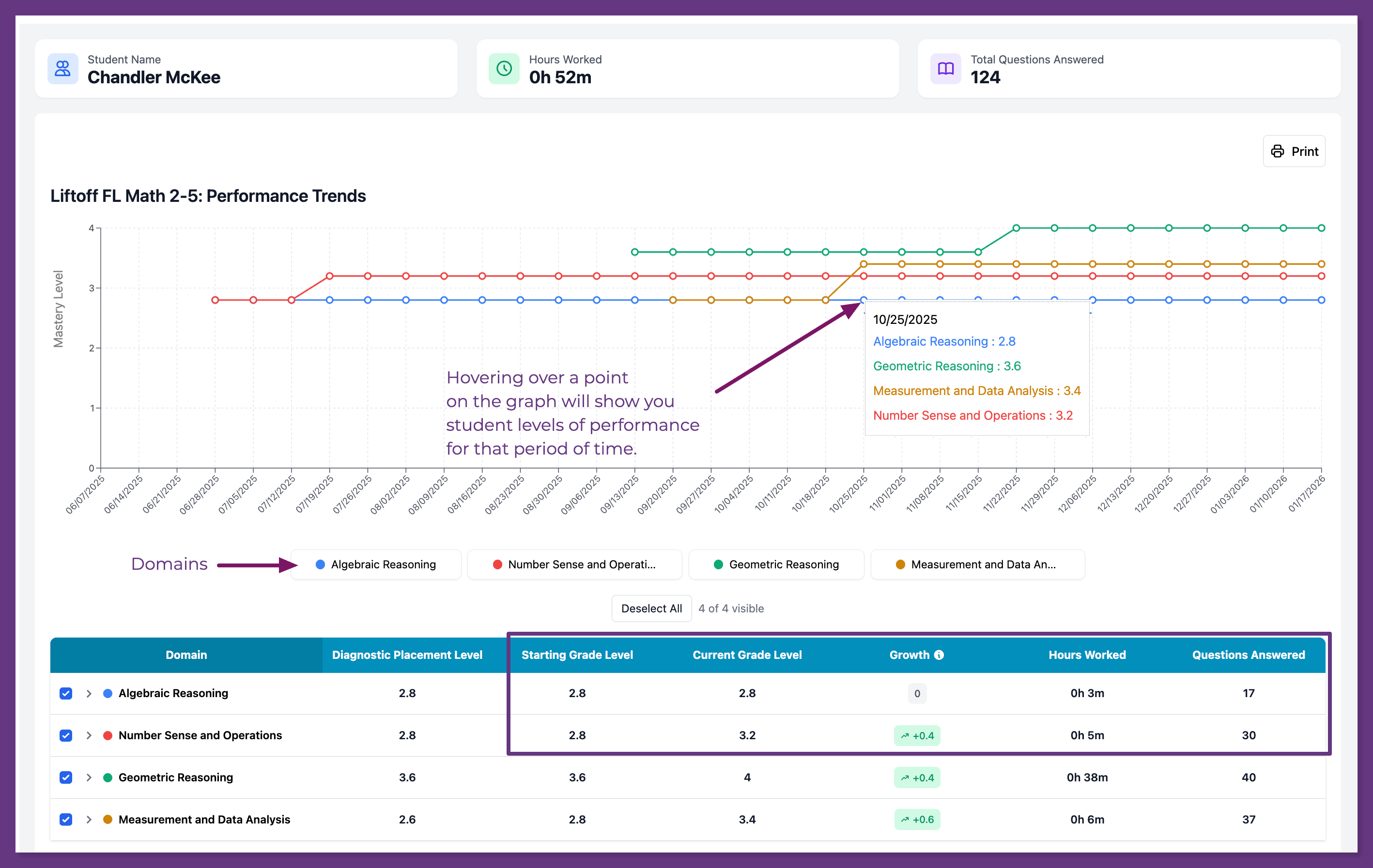Click the zero growth badge for Algebraic Reasoning
Image resolution: width=1373 pixels, height=868 pixels.
point(917,694)
